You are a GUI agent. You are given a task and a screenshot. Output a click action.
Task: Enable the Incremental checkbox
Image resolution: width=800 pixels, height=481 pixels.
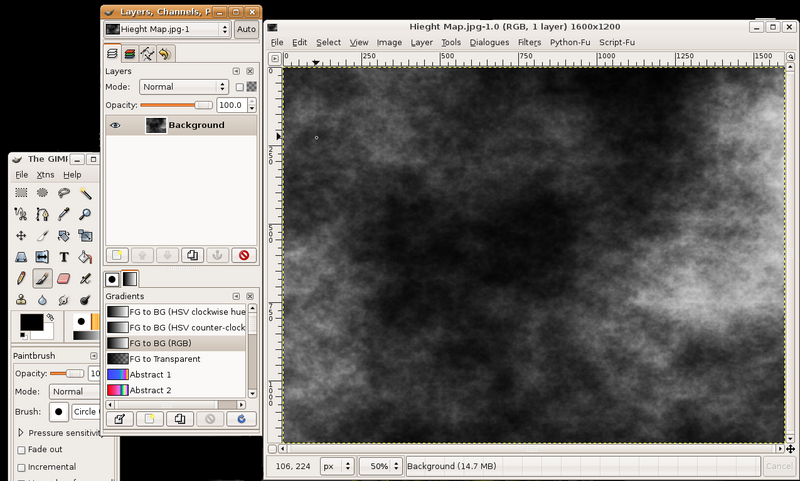(21, 467)
